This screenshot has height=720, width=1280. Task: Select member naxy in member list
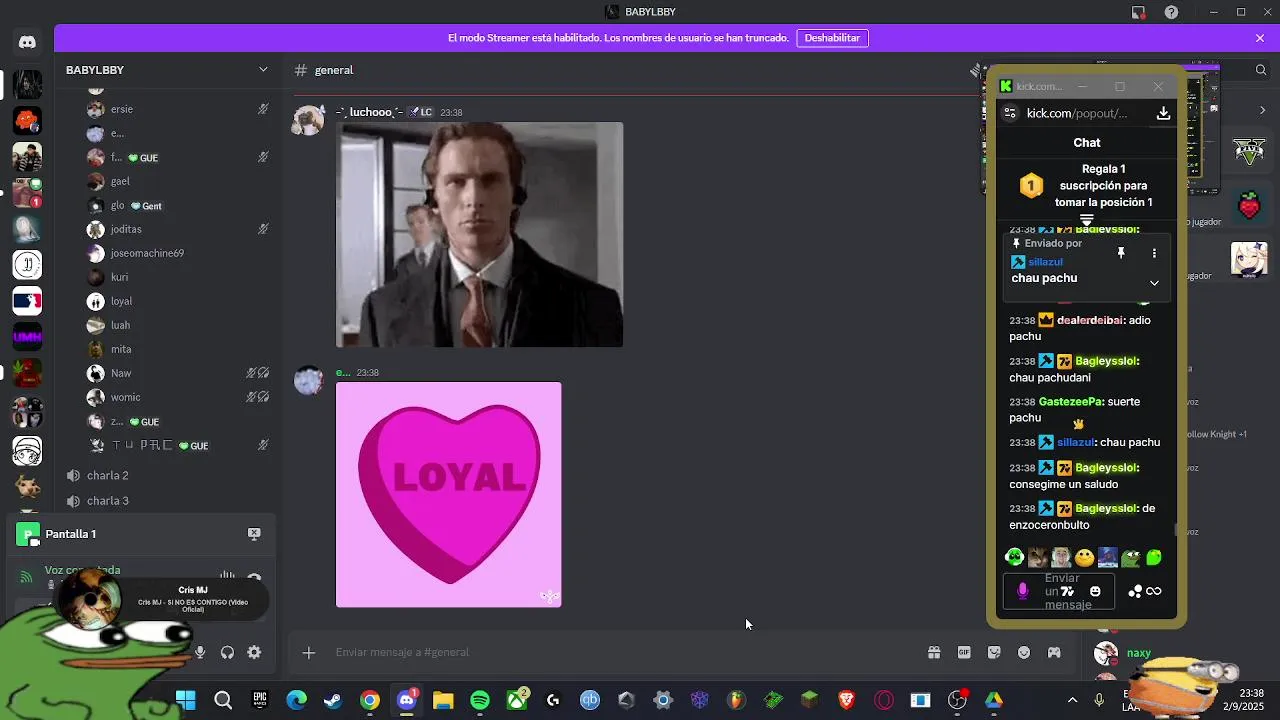click(x=1138, y=653)
